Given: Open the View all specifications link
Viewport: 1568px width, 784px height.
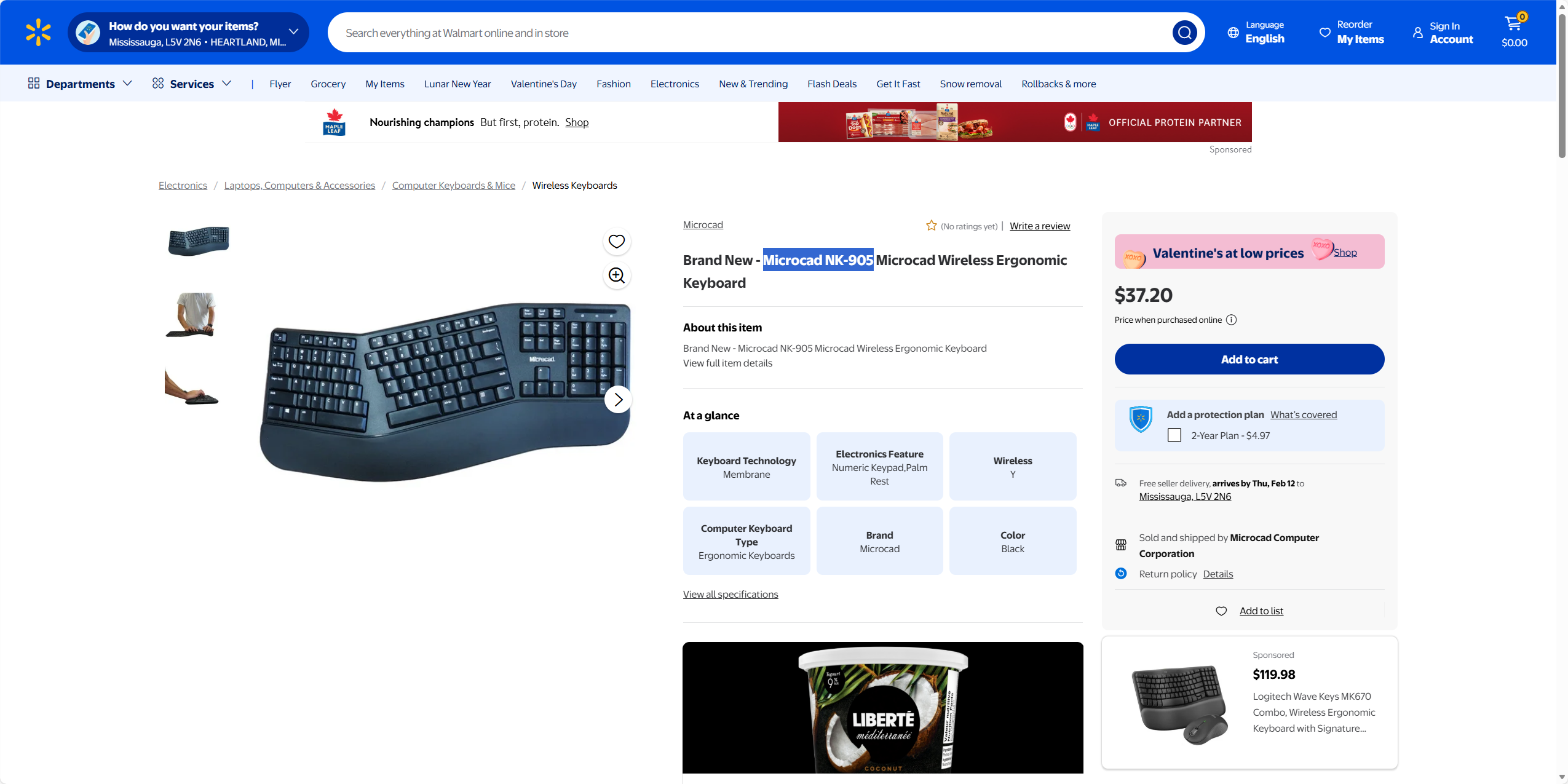Looking at the screenshot, I should pos(730,595).
